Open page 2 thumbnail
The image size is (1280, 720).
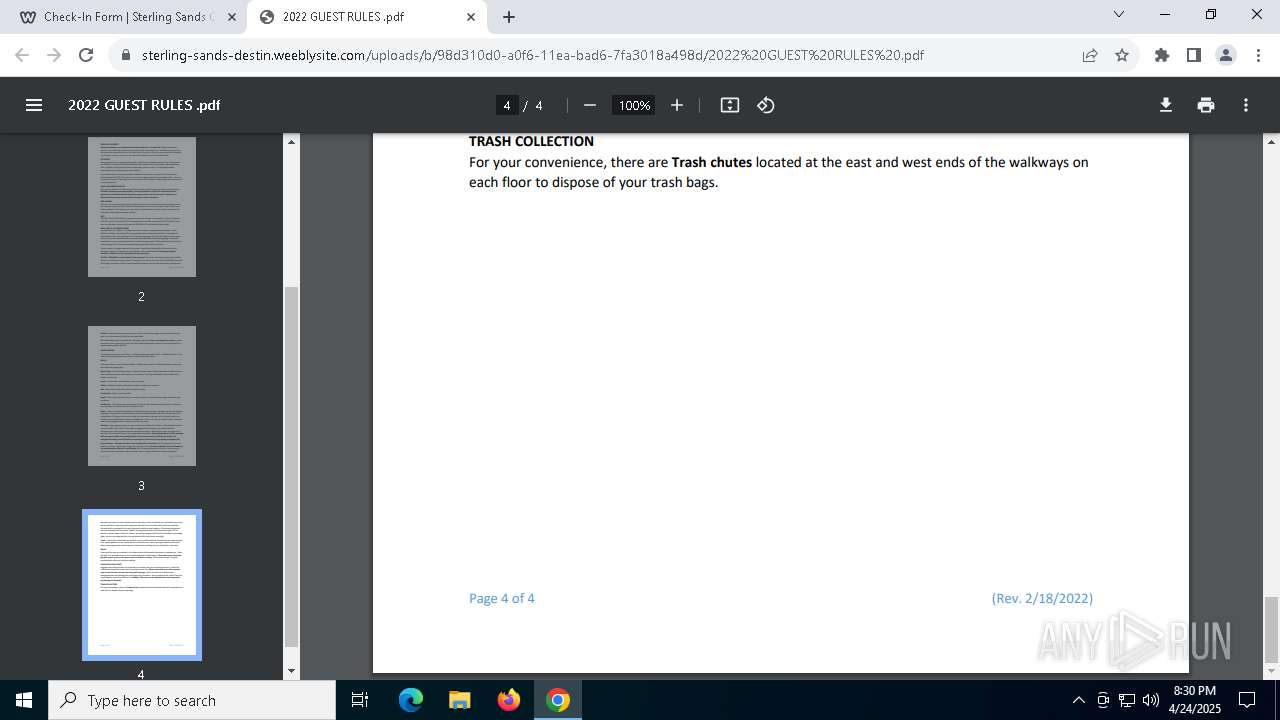(x=142, y=207)
